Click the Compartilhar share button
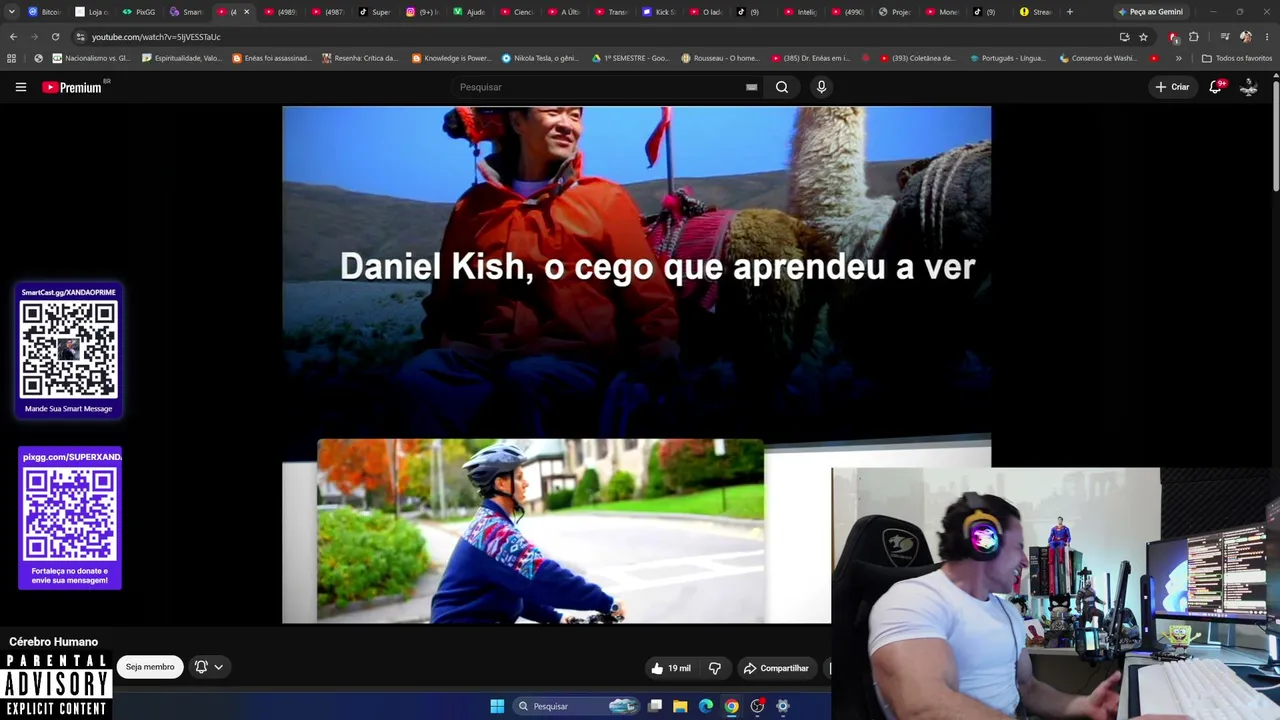 pos(776,668)
